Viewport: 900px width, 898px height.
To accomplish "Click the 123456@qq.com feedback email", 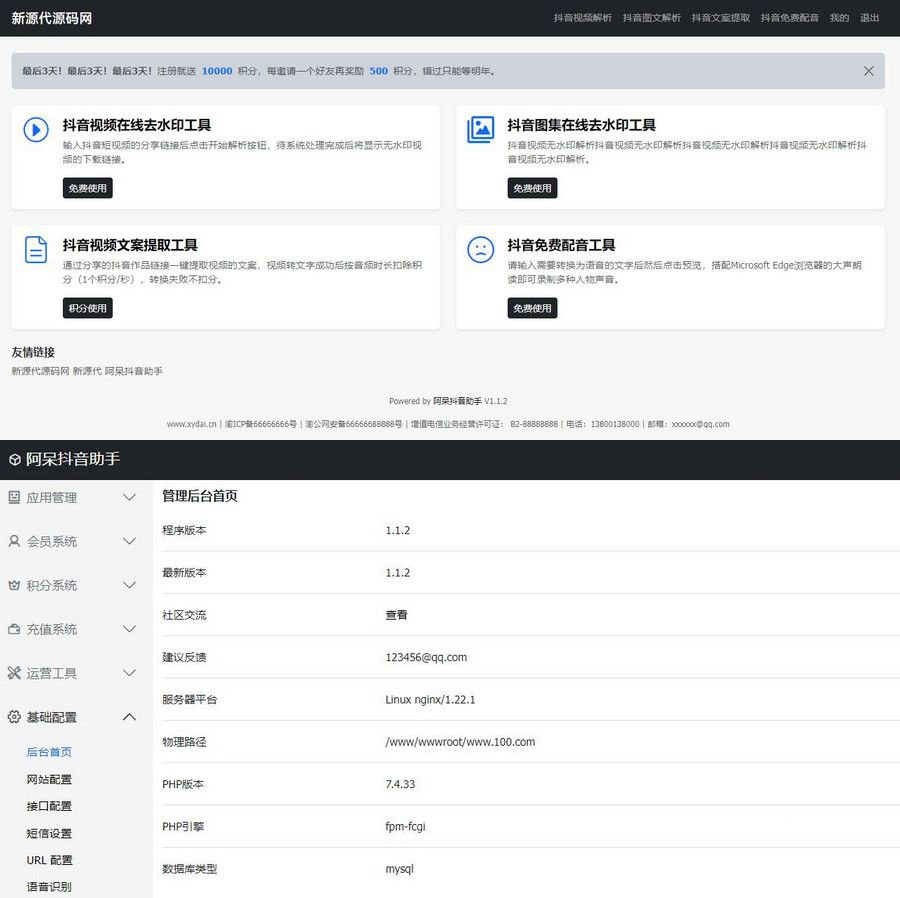I will click(426, 657).
